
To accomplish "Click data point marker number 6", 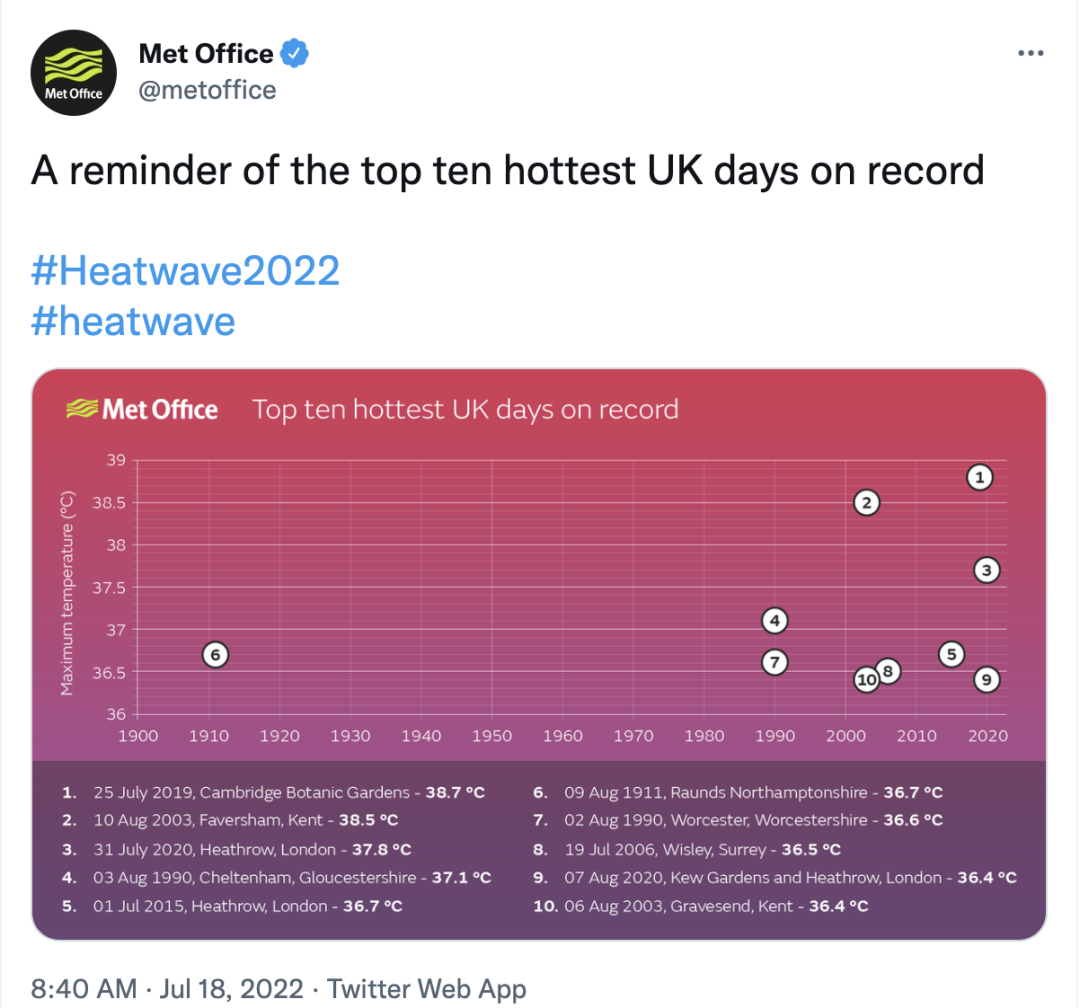I will click(x=215, y=655).
